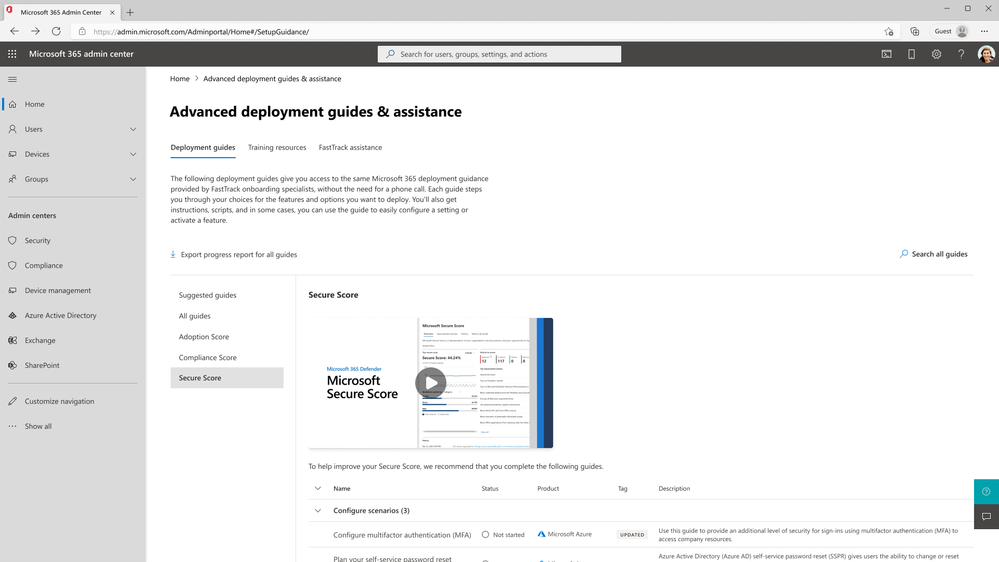Expand the Devices menu chevron
This screenshot has height=562, width=999.
pyautogui.click(x=133, y=154)
